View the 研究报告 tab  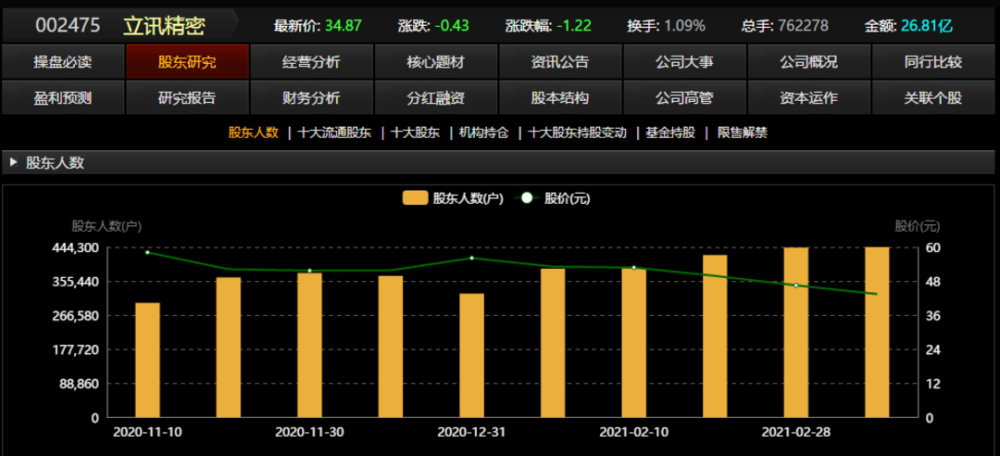[x=187, y=98]
